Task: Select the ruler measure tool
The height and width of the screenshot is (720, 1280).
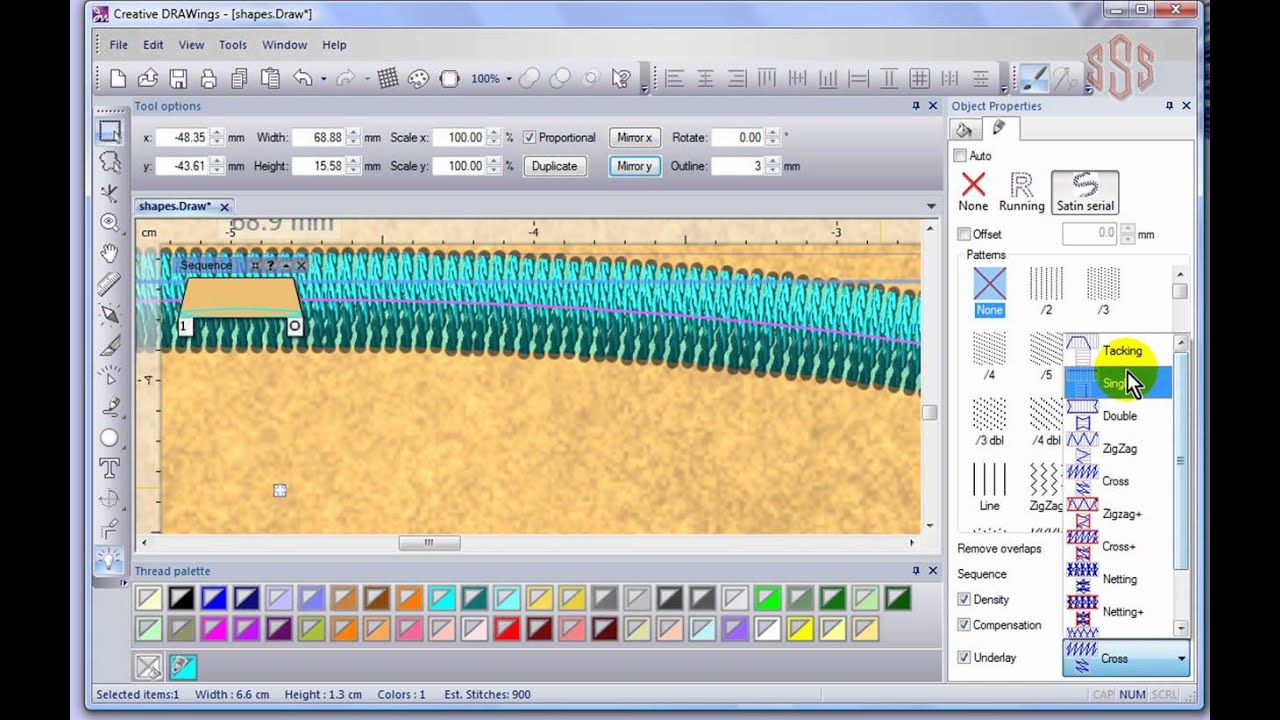Action: (x=110, y=284)
